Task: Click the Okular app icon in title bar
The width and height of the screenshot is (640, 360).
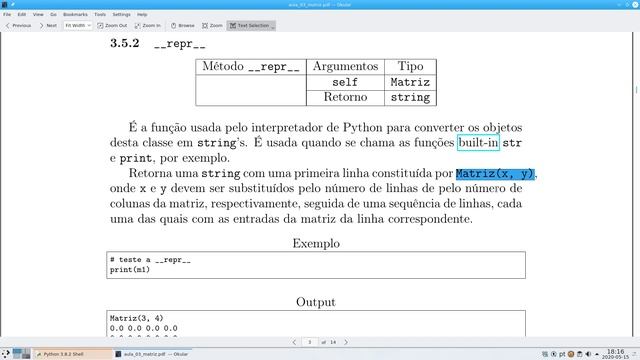Action: pyautogui.click(x=4, y=4)
